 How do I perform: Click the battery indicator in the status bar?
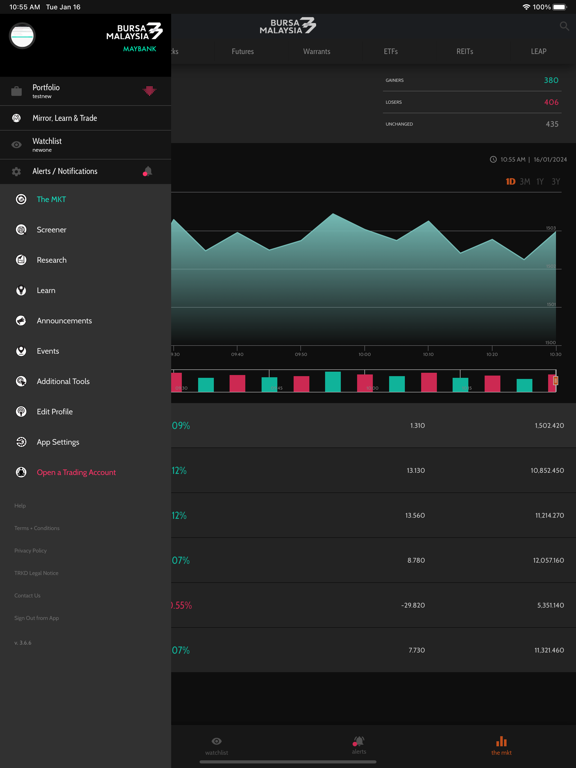pyautogui.click(x=560, y=7)
